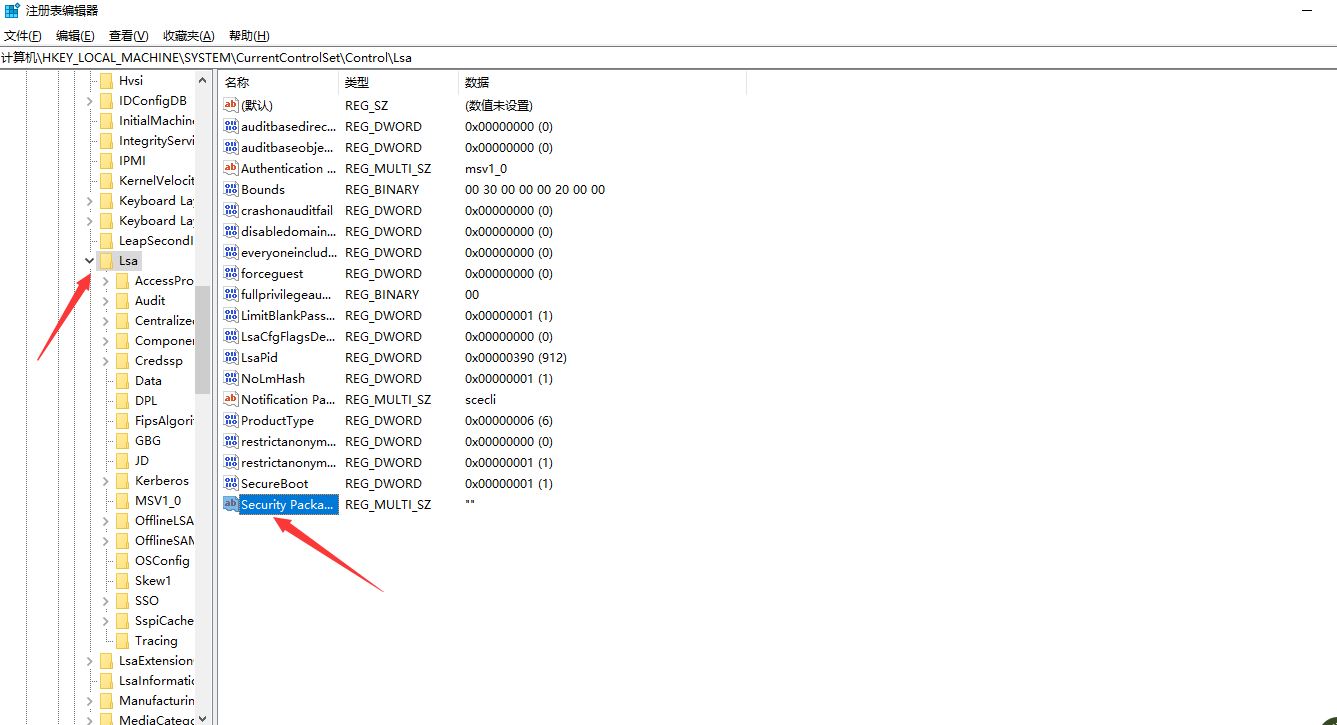1337x725 pixels.
Task: Click the SecureBoot DWORD value icon
Action: [x=231, y=484]
